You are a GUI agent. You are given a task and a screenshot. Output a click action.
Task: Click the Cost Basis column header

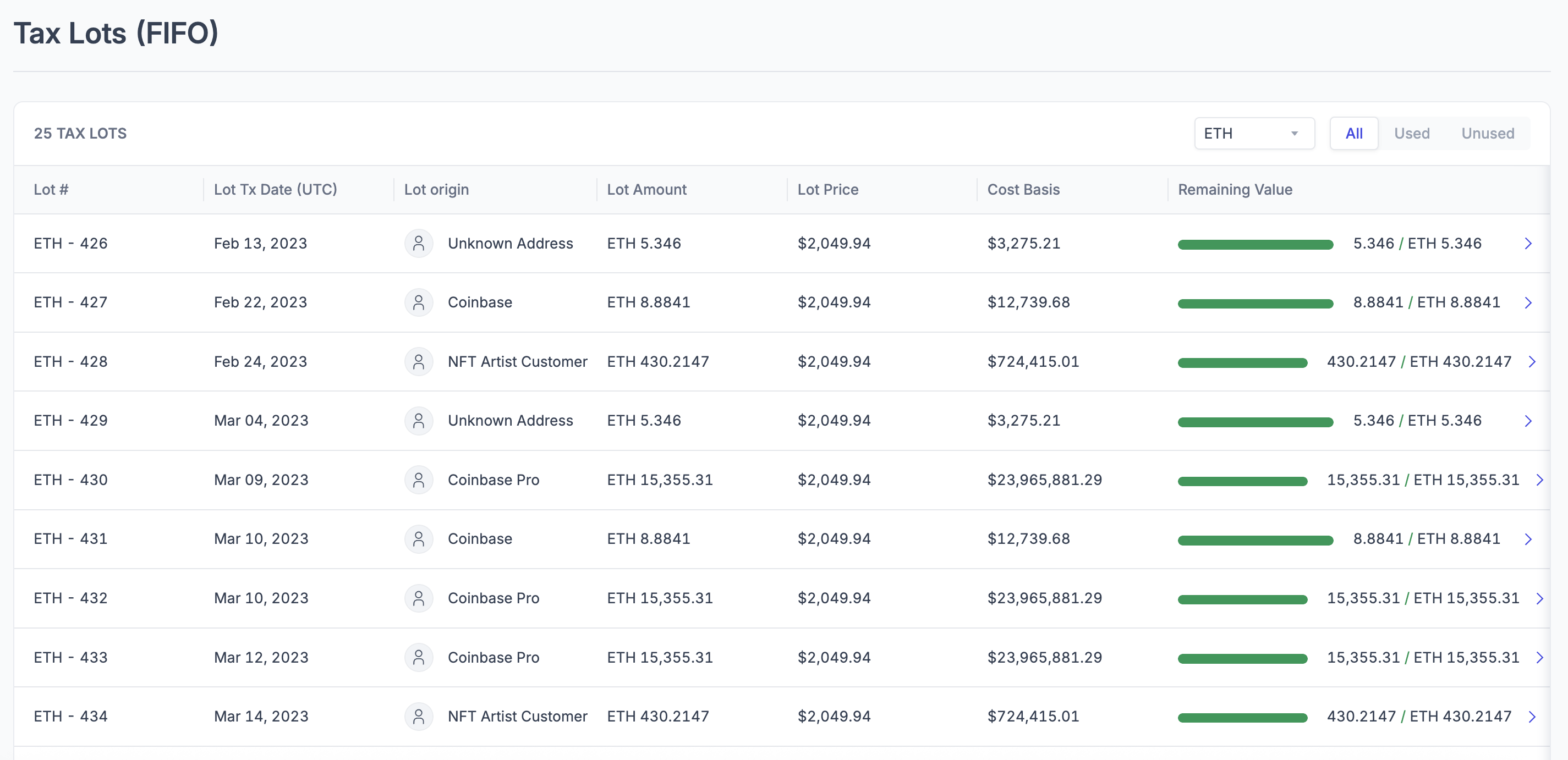click(x=1023, y=189)
